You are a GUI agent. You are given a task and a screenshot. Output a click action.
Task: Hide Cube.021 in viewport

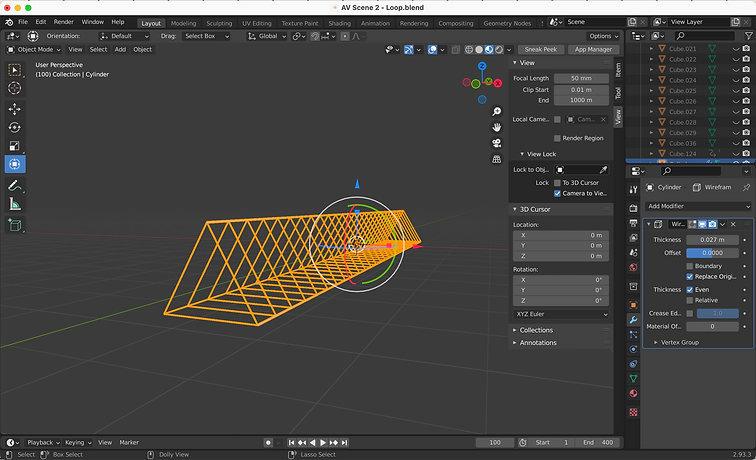tap(736, 49)
